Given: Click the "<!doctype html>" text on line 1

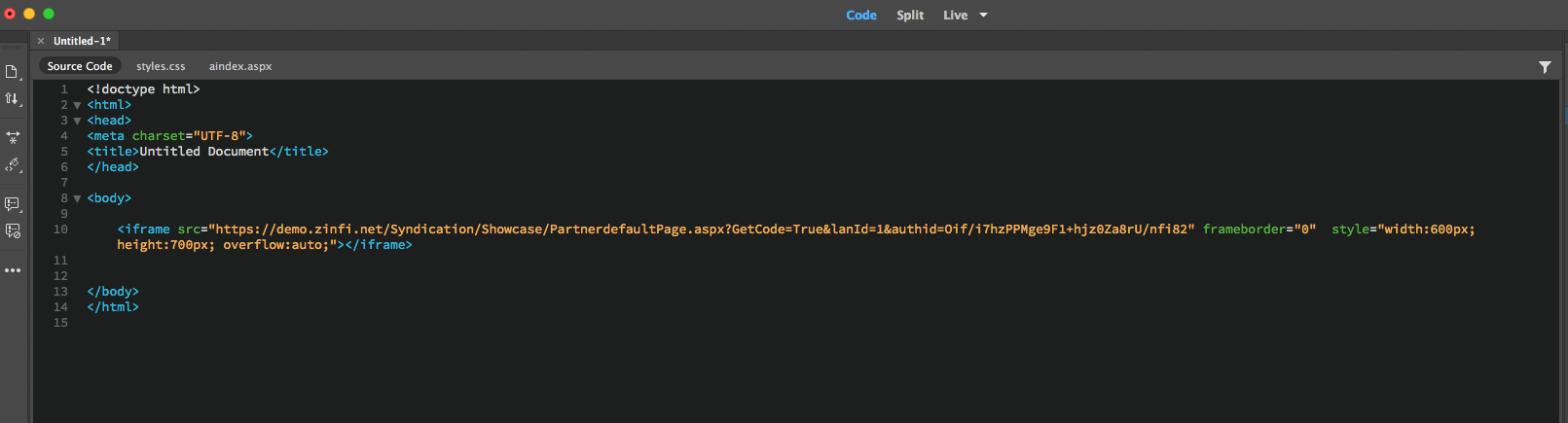Looking at the screenshot, I should pos(143,89).
